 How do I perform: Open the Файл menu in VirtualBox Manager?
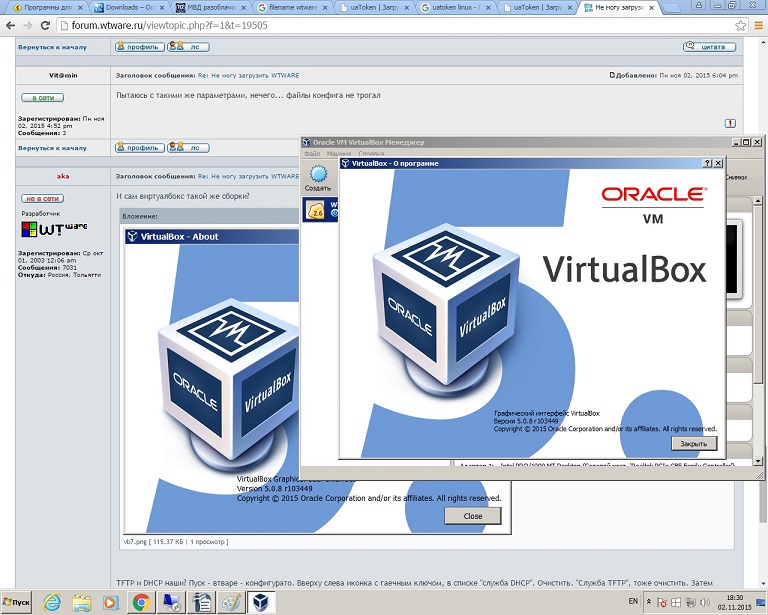tap(312, 153)
